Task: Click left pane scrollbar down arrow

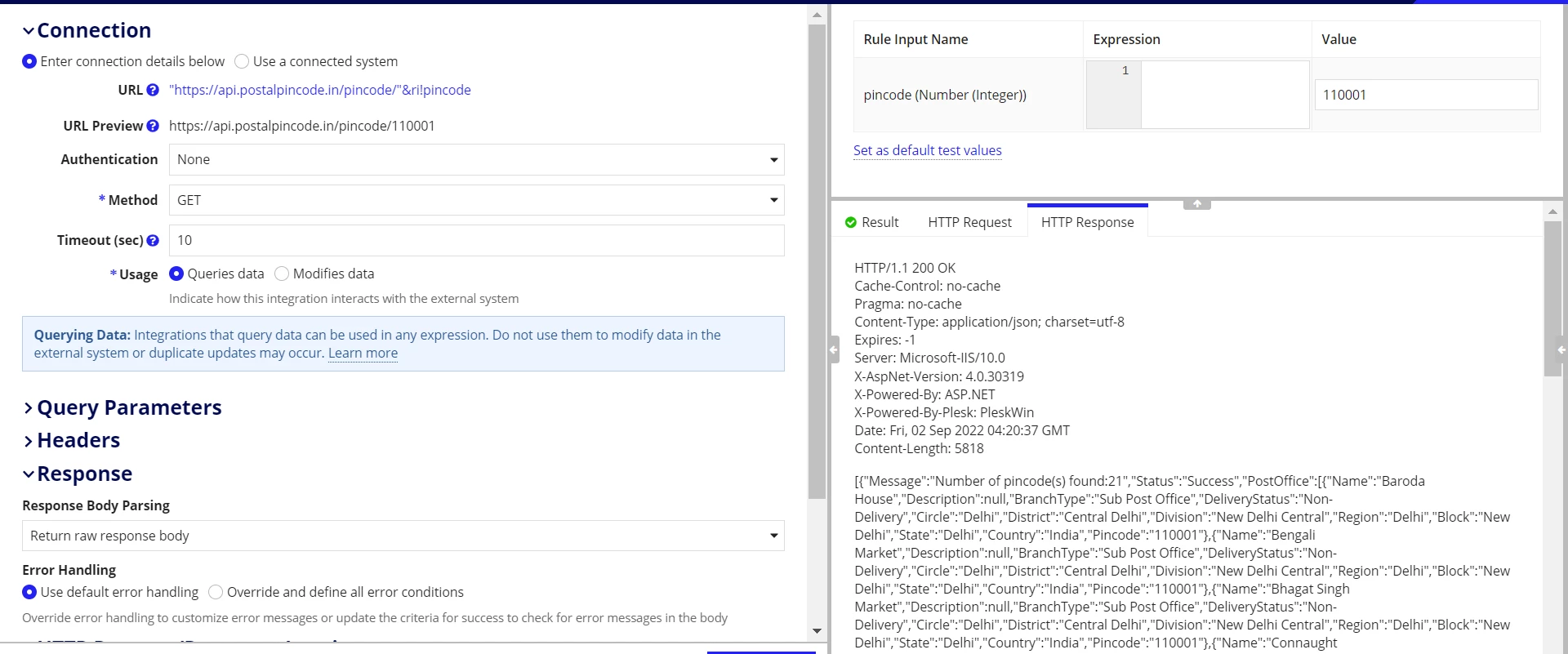Action: coord(817,630)
